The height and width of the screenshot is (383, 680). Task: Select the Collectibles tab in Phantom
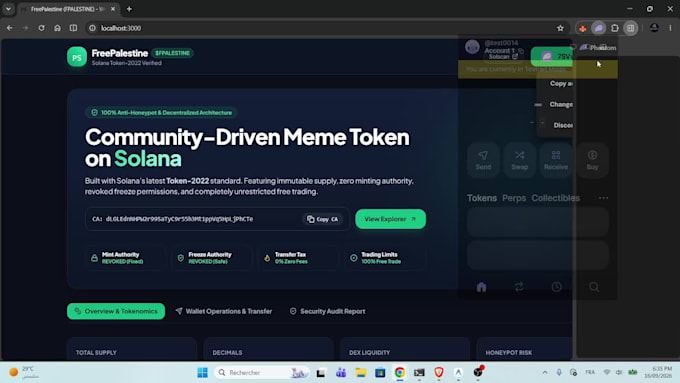(556, 198)
